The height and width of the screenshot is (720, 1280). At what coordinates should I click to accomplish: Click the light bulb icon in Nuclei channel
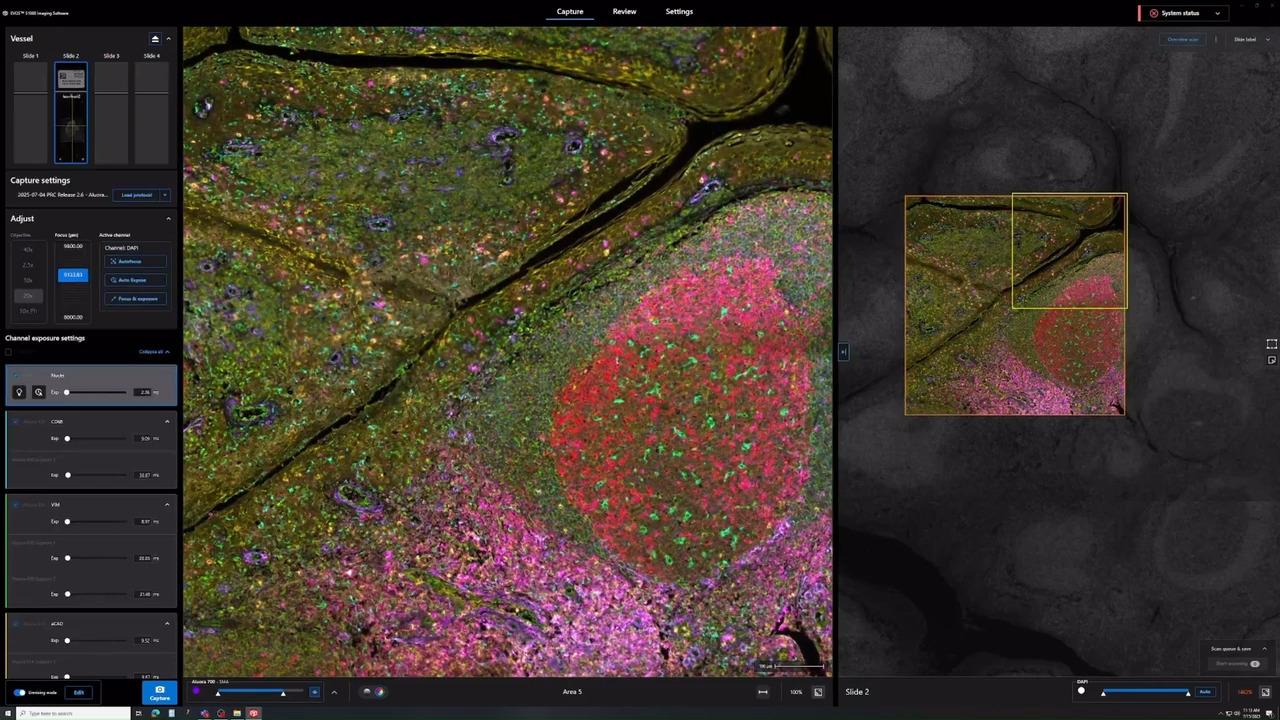tap(19, 392)
